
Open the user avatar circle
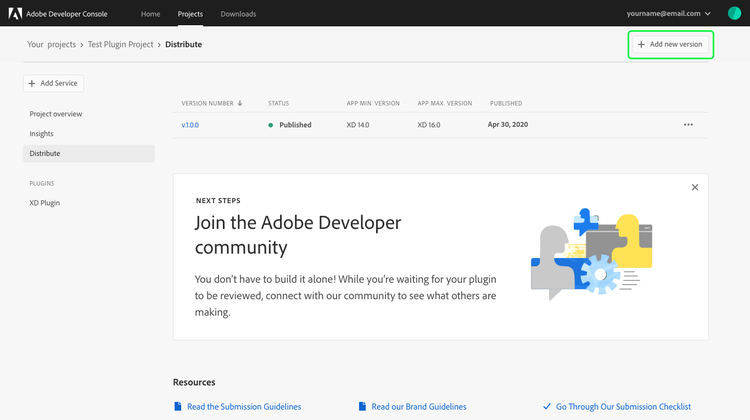coord(734,13)
